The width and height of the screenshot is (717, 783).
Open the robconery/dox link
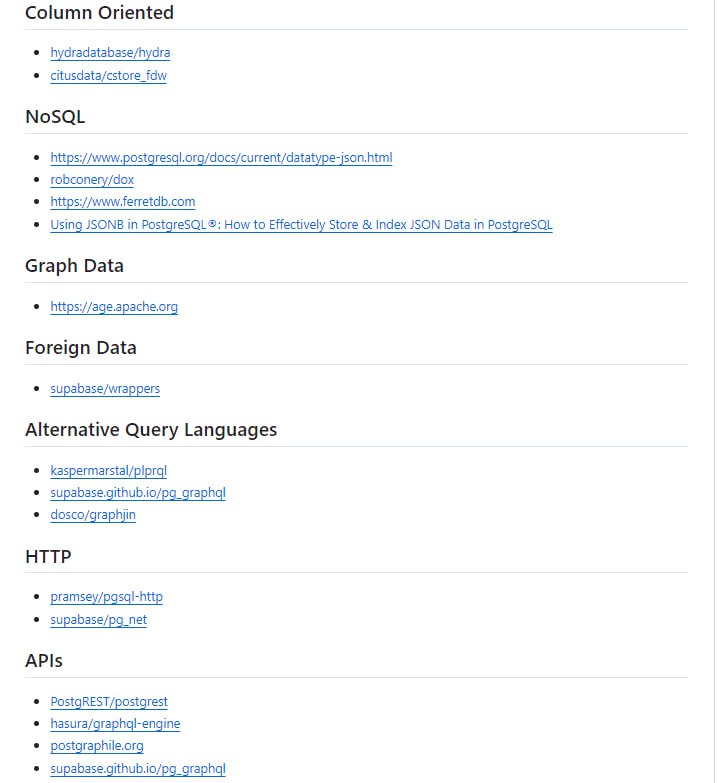click(92, 179)
